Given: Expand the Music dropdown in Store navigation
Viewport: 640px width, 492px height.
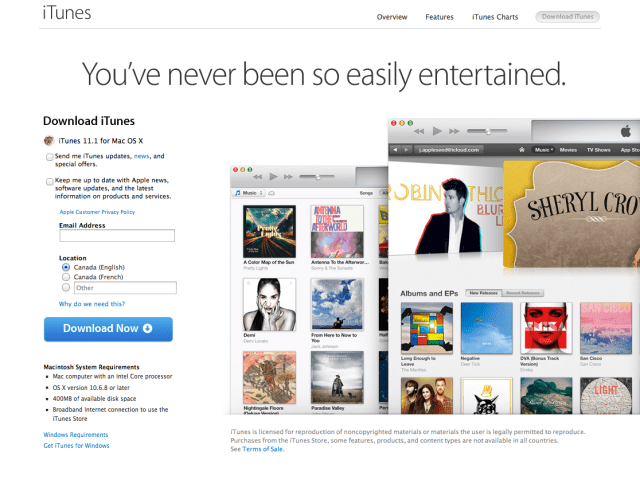Looking at the screenshot, I should 543,150.
